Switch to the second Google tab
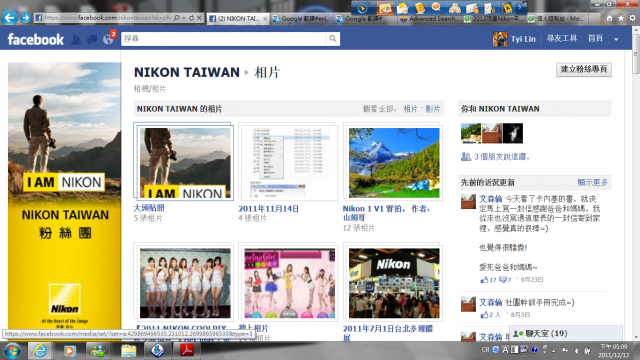The height and width of the screenshot is (360, 640). [365, 19]
